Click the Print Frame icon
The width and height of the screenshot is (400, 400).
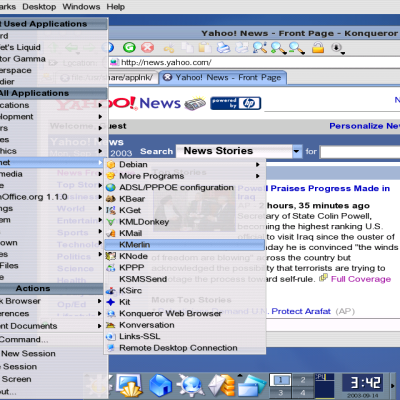coord(242,48)
